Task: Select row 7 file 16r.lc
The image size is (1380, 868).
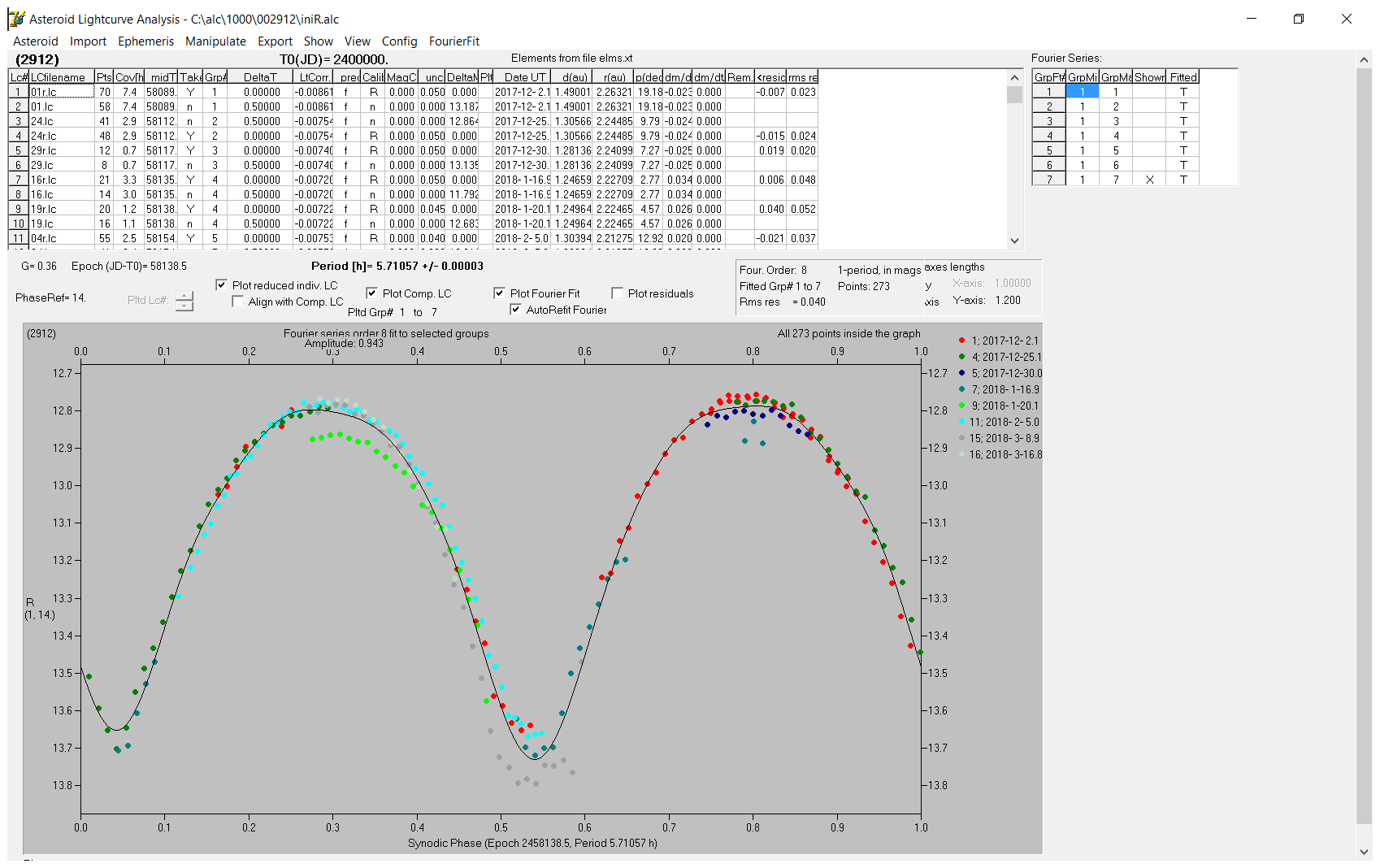Action: tap(61, 180)
